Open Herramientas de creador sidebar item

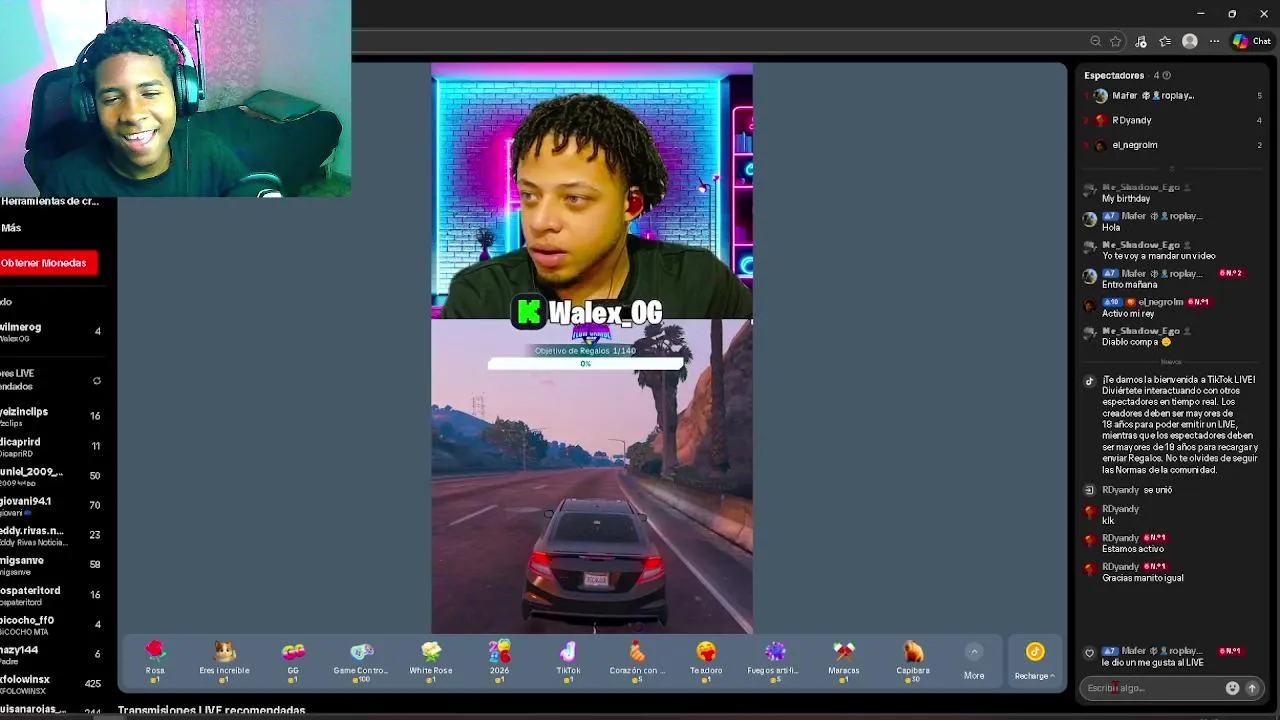[x=49, y=201]
